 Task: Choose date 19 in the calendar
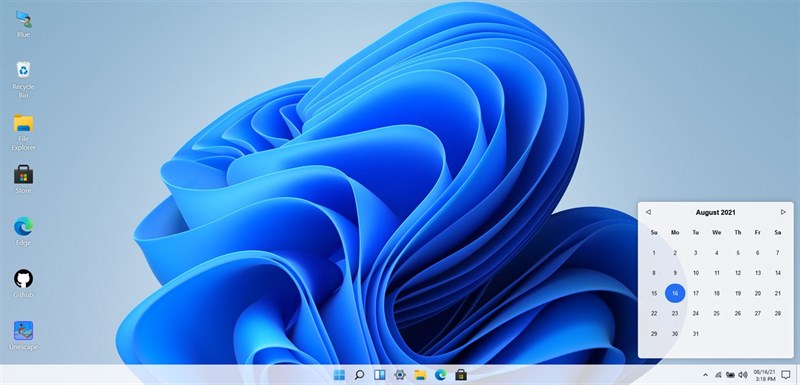coord(738,293)
